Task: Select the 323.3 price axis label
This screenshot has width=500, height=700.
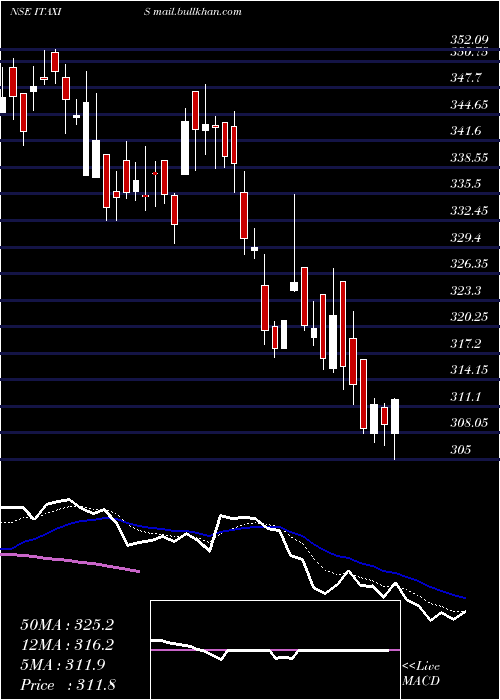Action: coord(466,291)
